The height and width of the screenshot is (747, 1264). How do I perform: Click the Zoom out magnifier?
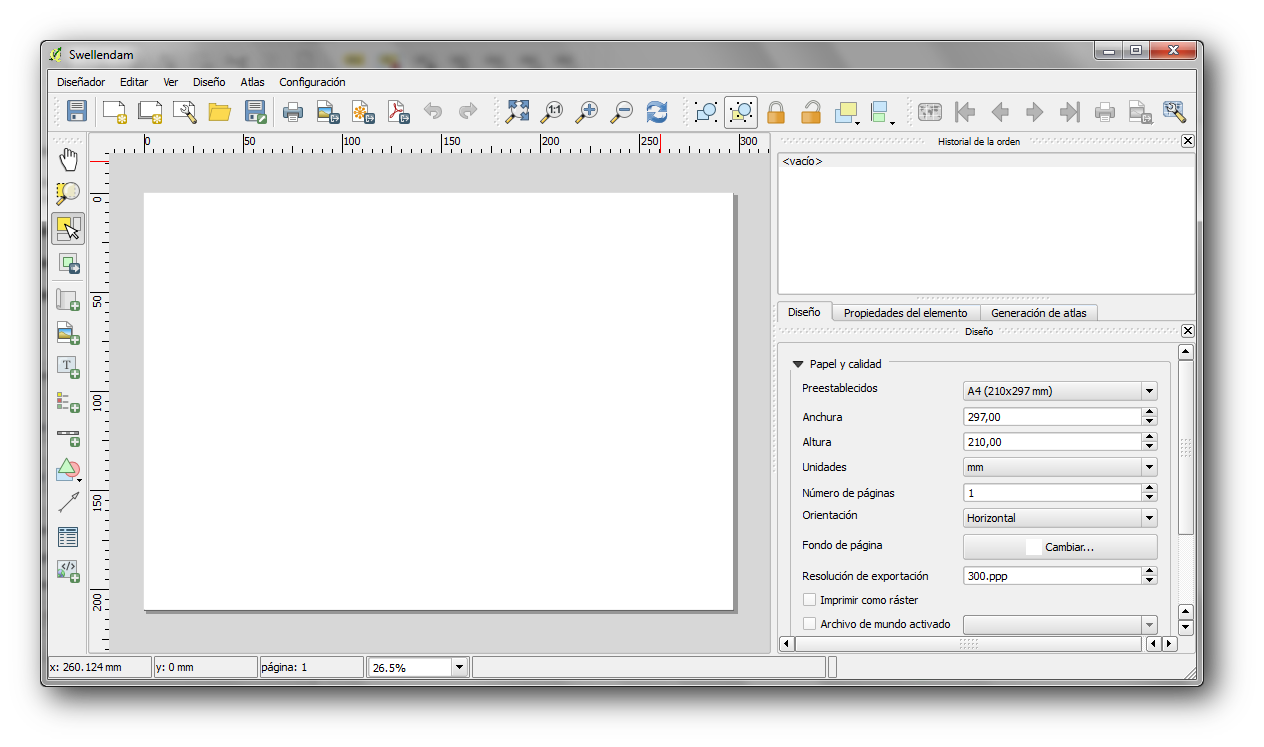coord(622,111)
